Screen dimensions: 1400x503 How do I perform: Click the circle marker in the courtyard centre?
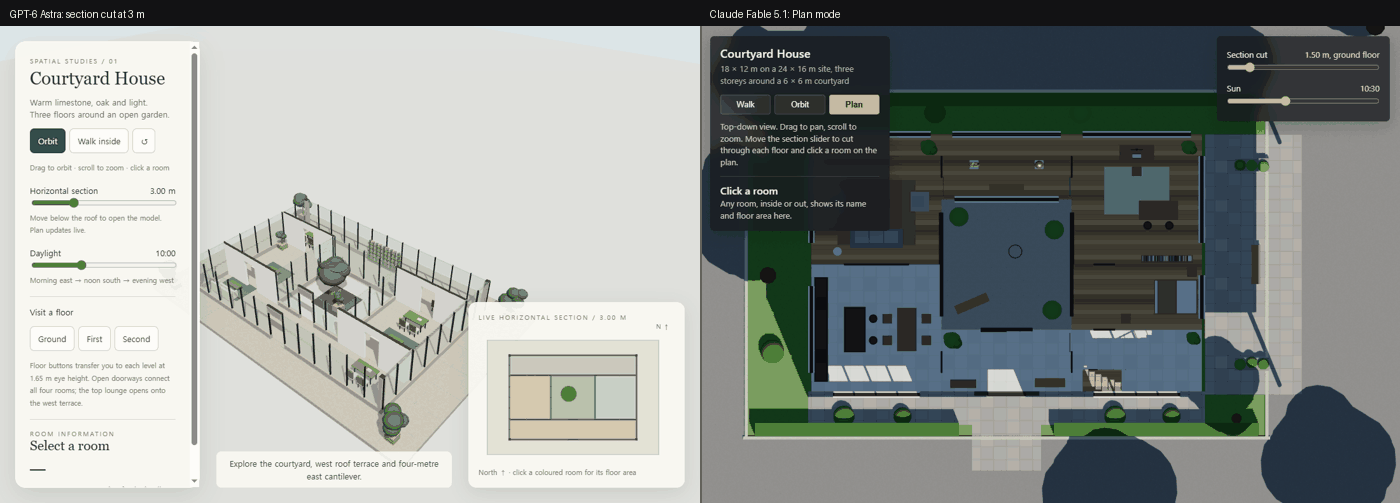1015,251
